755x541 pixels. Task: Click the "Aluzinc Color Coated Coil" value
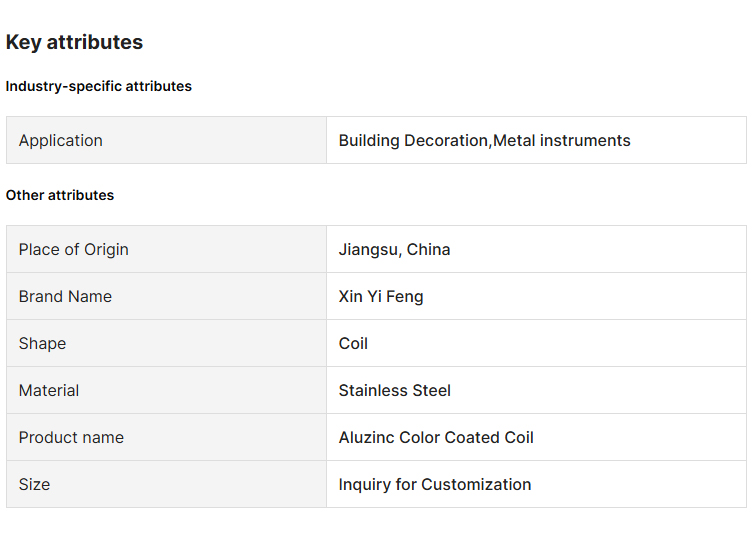(x=436, y=437)
